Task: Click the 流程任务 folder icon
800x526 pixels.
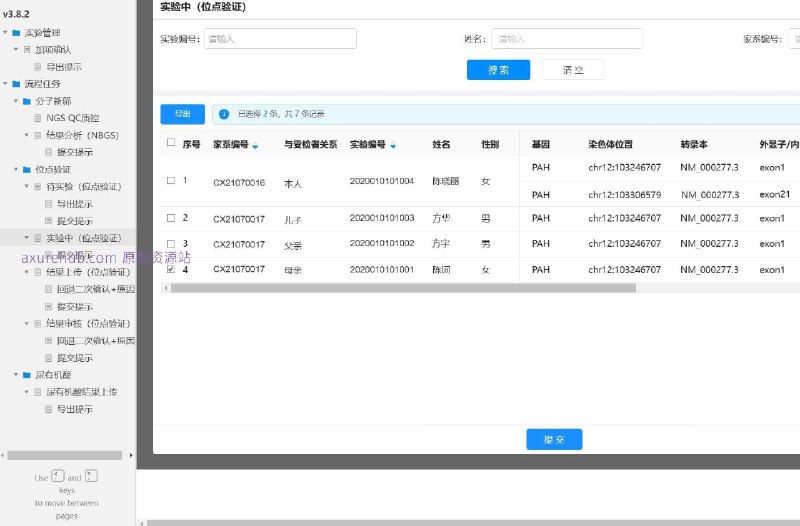Action: pyautogui.click(x=16, y=84)
